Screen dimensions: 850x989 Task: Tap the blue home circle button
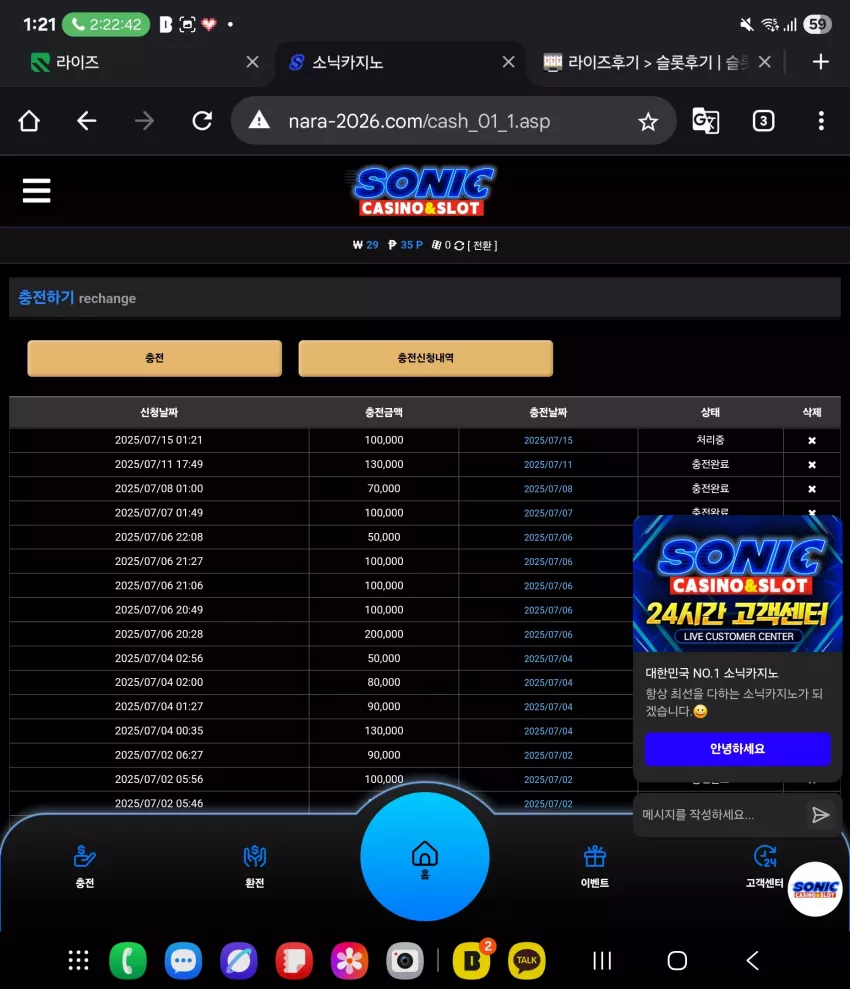pyautogui.click(x=425, y=857)
